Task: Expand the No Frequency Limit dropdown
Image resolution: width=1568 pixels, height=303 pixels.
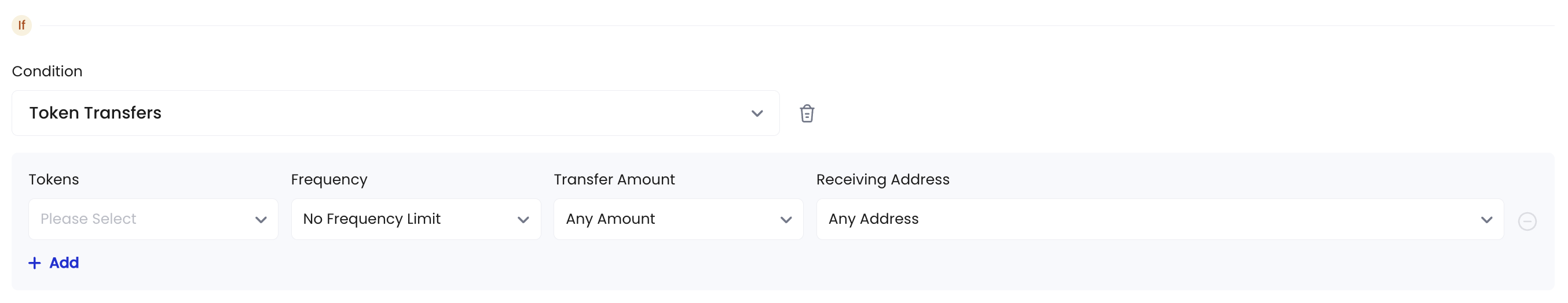Action: tap(416, 219)
